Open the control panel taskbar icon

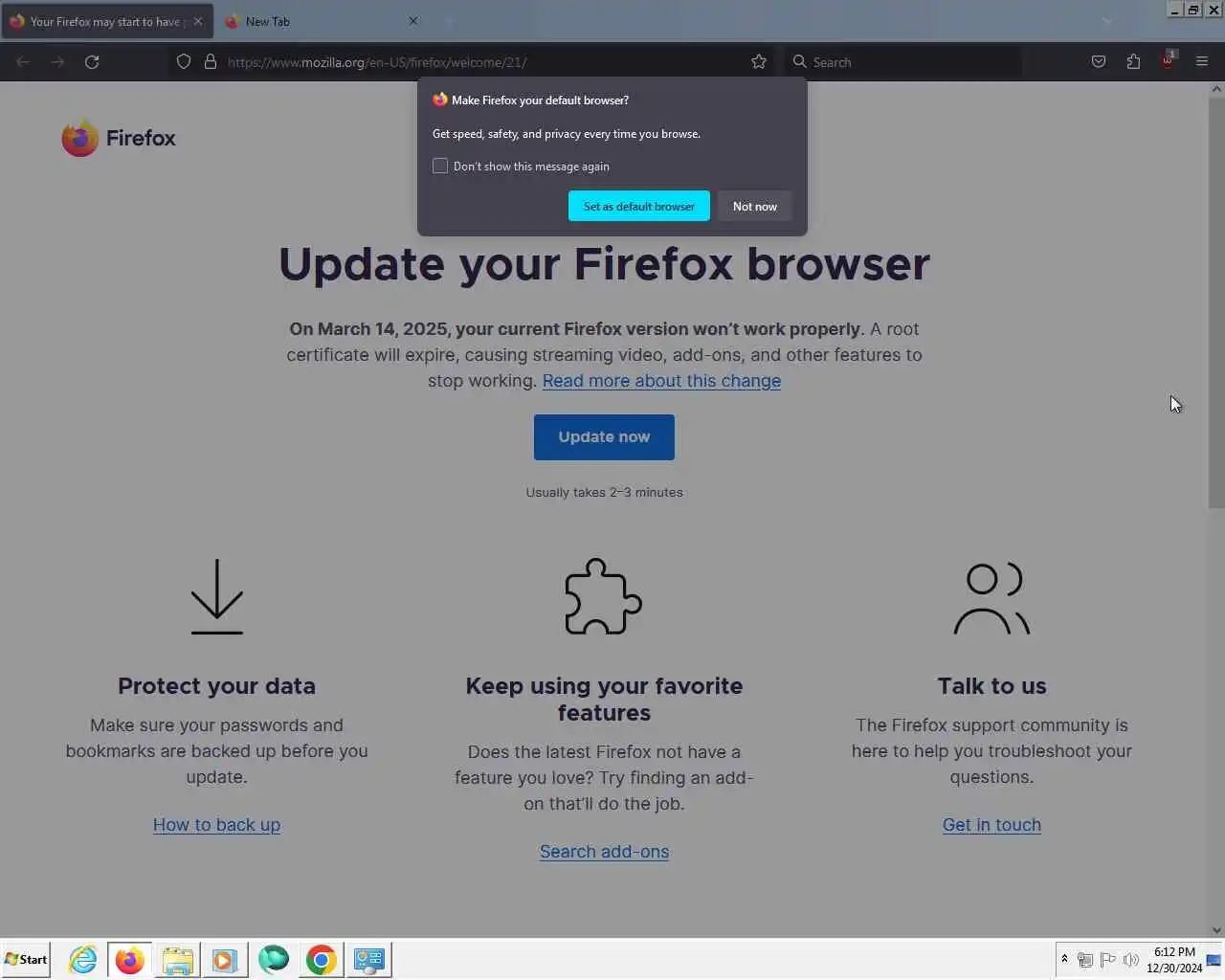368,959
